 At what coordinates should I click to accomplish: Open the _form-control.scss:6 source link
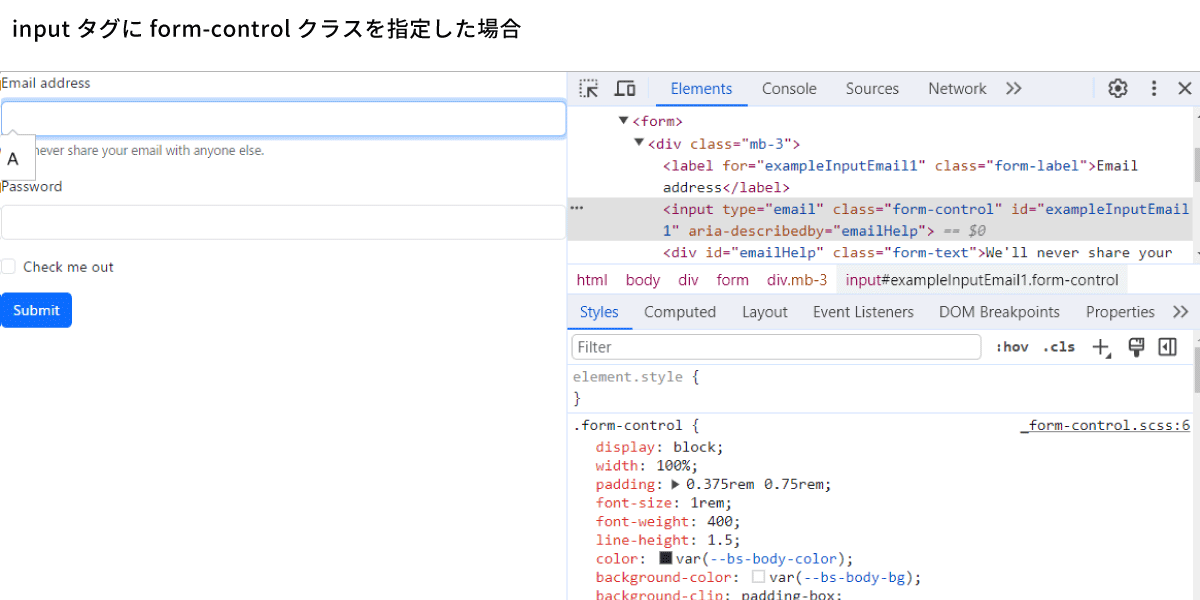coord(1105,426)
